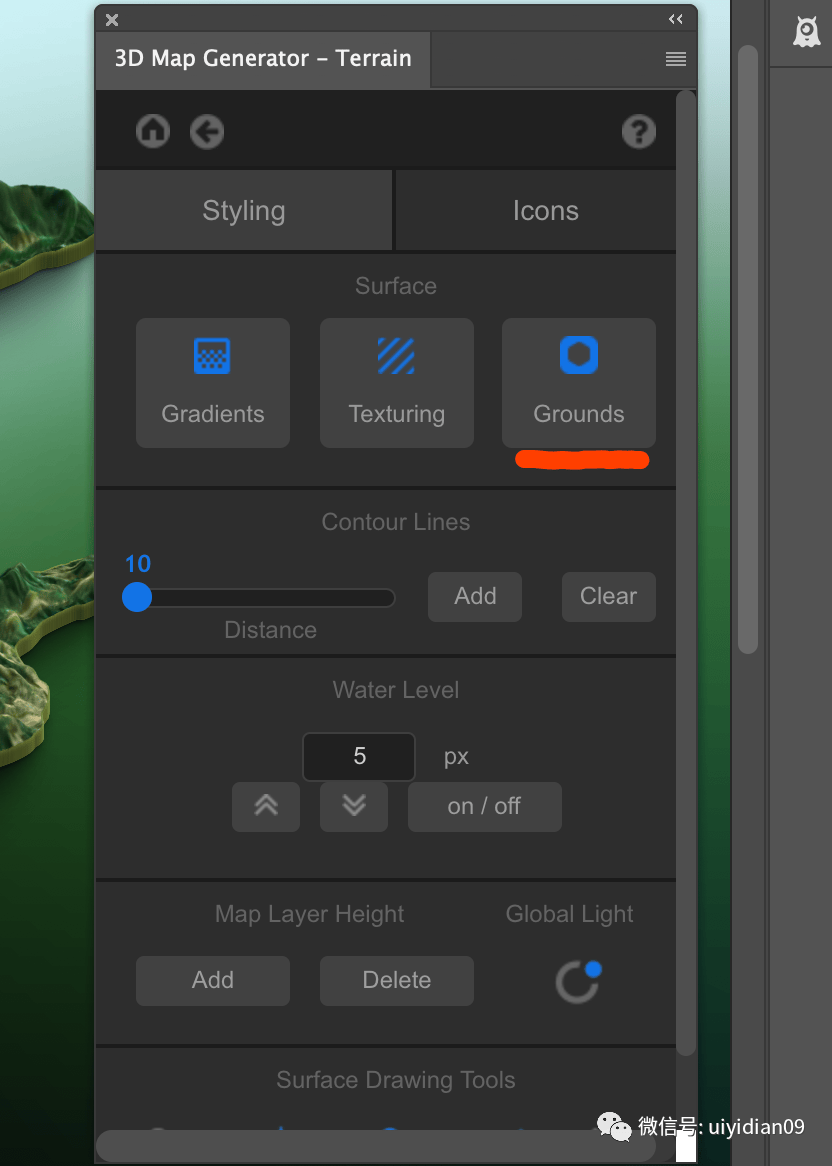Viewport: 832px width, 1166px height.
Task: Click the panel vertical scrollbar
Action: [686, 573]
